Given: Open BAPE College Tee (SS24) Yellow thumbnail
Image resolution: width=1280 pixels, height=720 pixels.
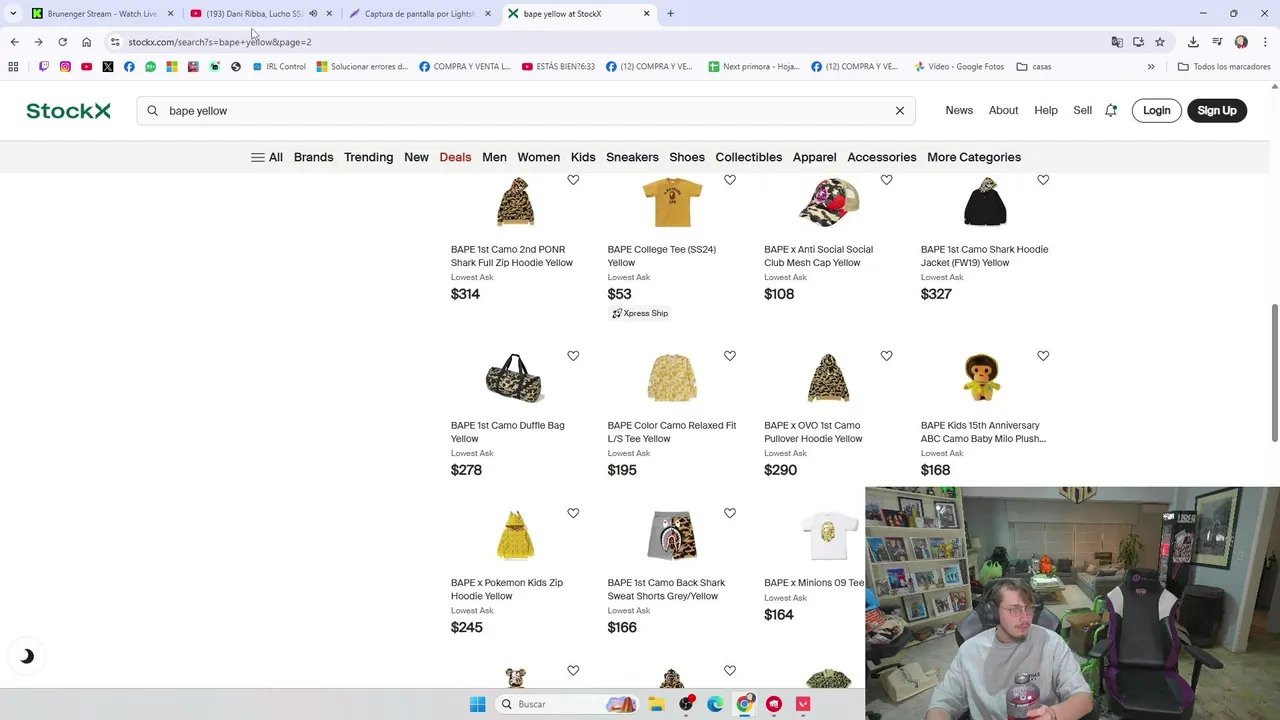Looking at the screenshot, I should tap(672, 203).
